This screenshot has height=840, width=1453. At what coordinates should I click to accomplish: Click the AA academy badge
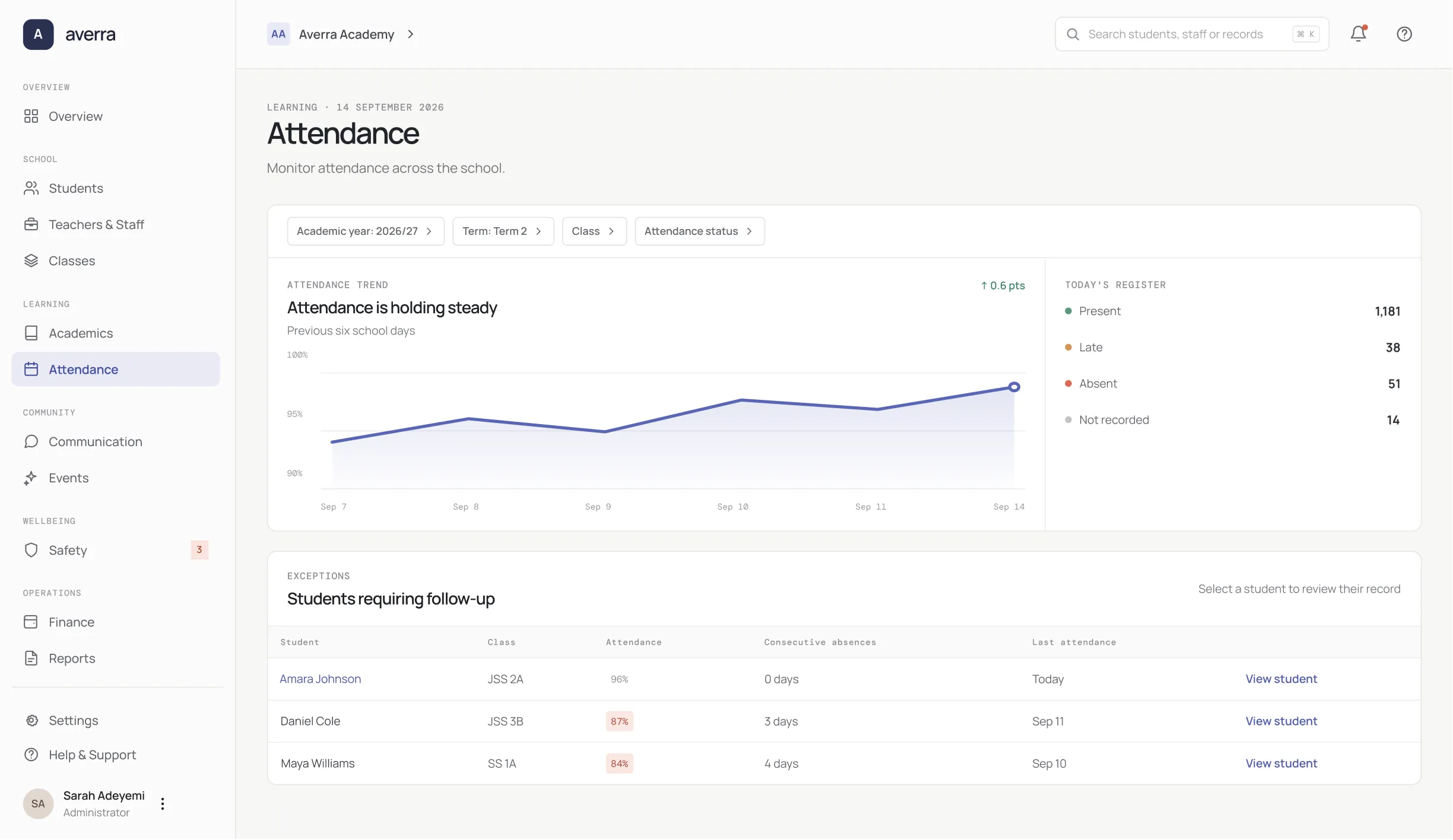click(x=278, y=34)
